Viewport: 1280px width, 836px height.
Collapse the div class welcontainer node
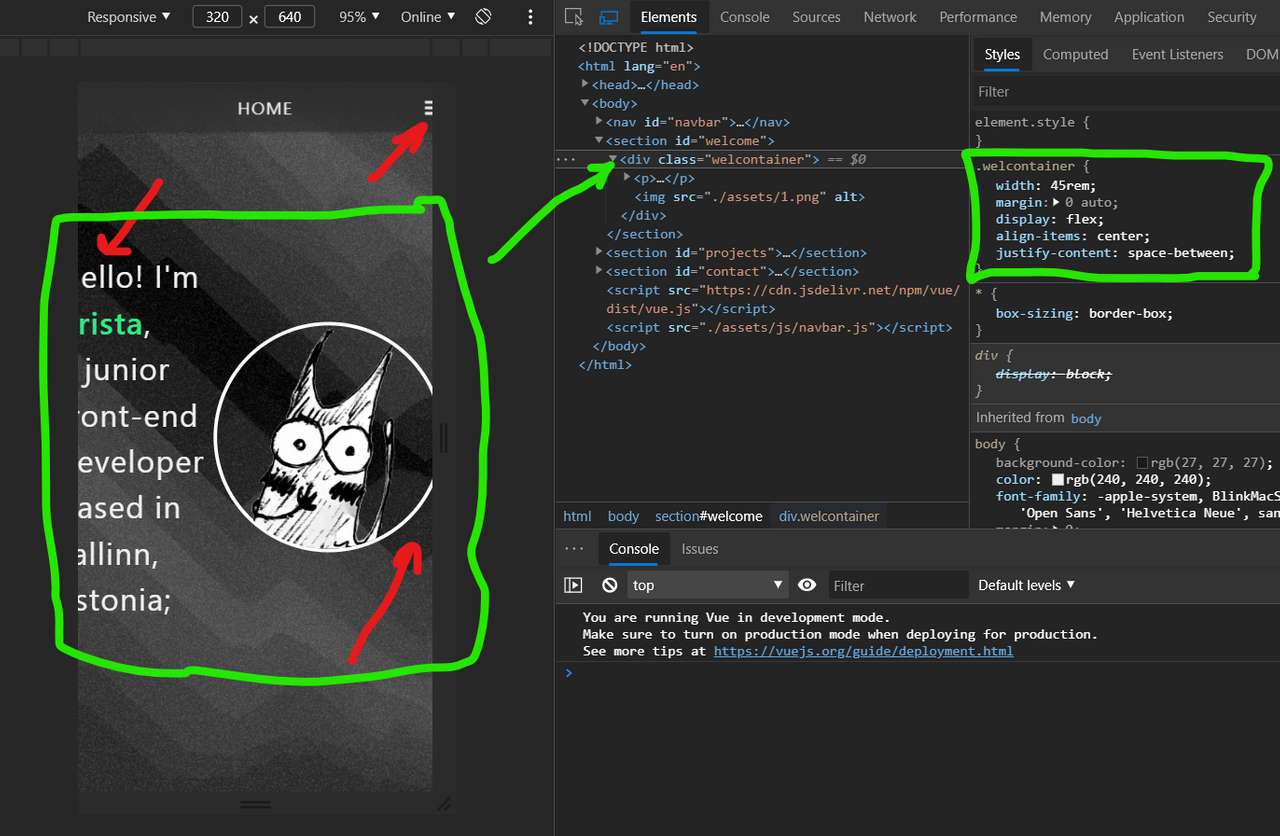tap(612, 159)
